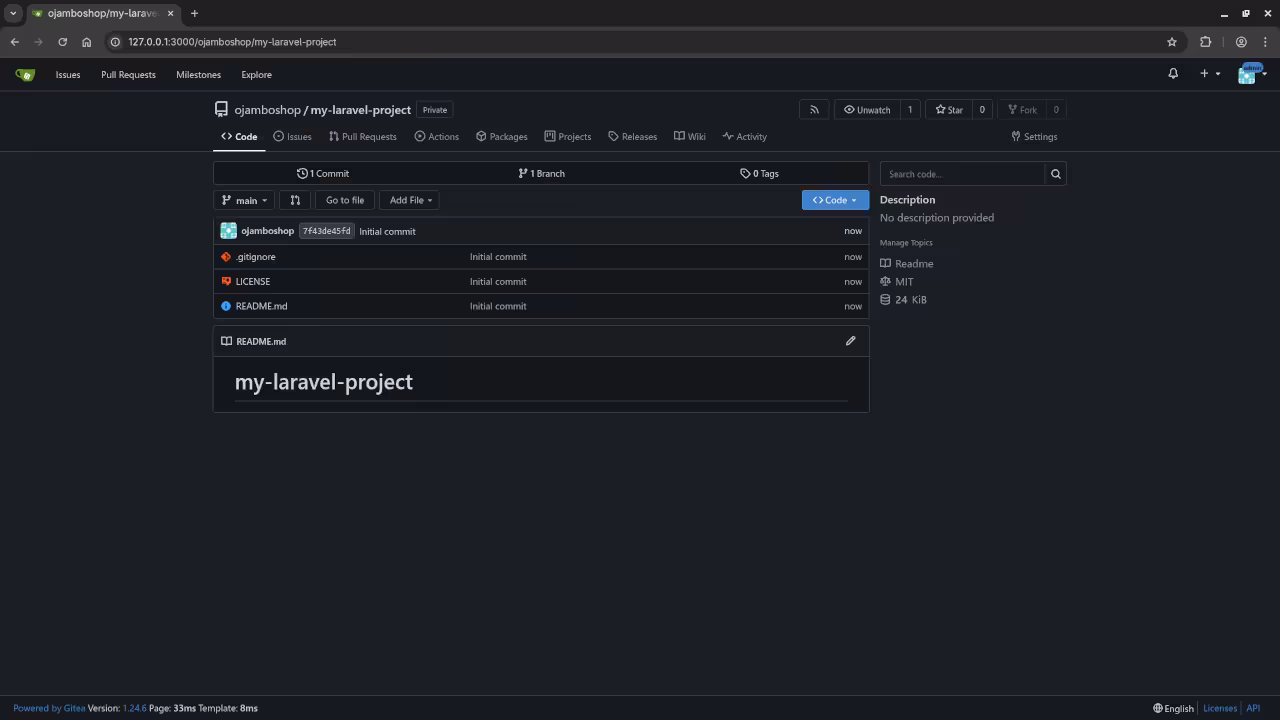Open the Readme sidebar link
This screenshot has height=720, width=1280.
907,264
